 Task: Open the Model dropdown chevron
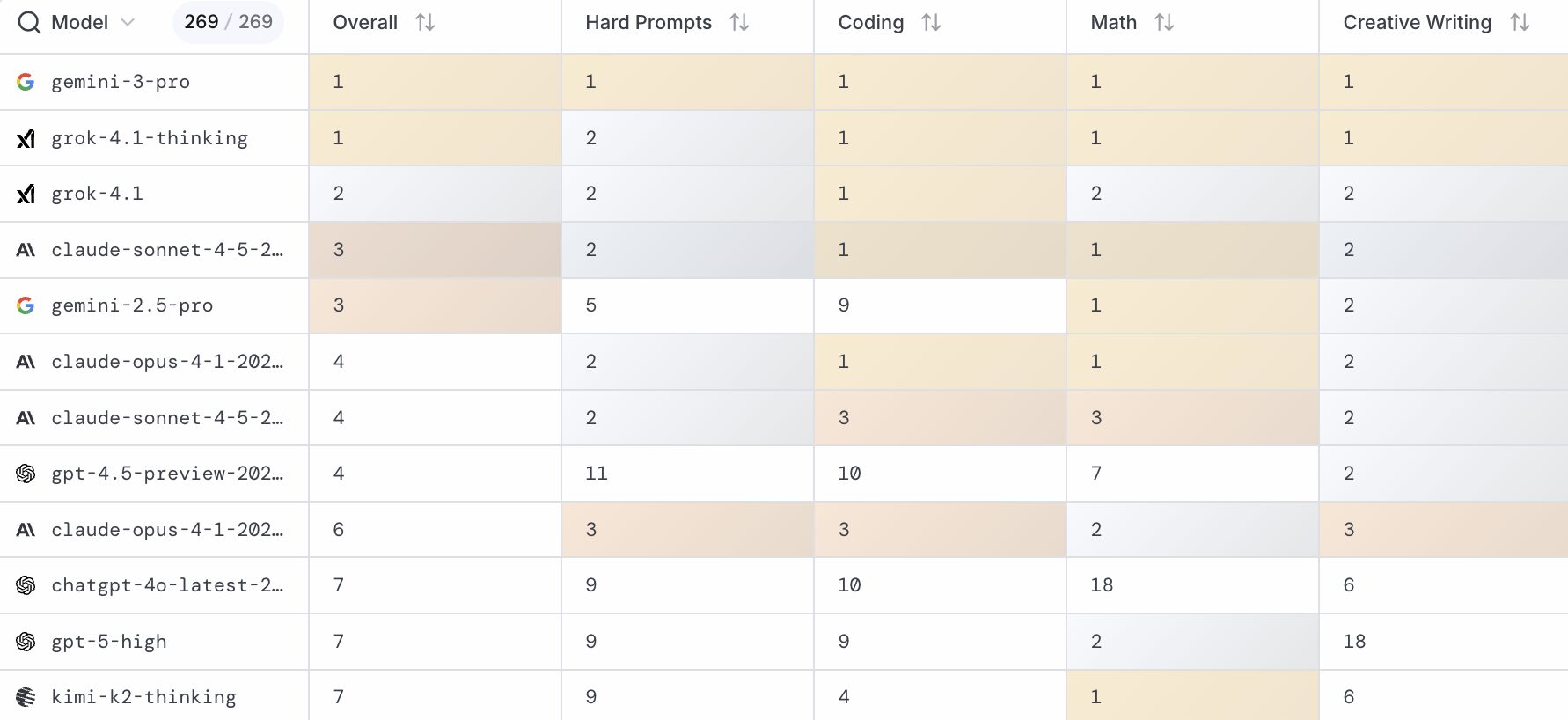click(x=128, y=23)
